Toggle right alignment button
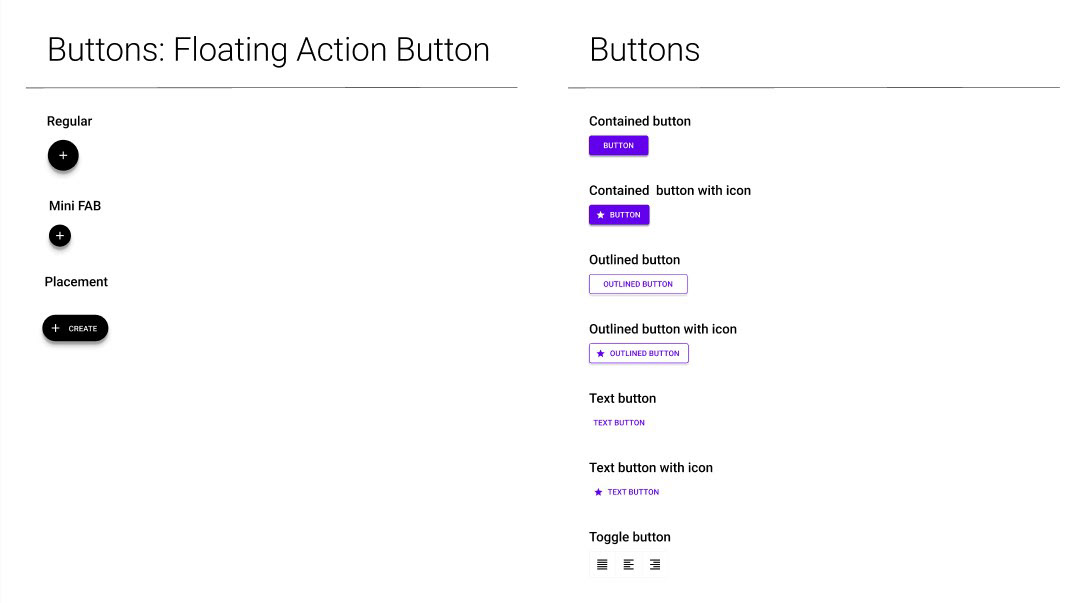Viewport: 1084px width, 603px height. coord(655,564)
